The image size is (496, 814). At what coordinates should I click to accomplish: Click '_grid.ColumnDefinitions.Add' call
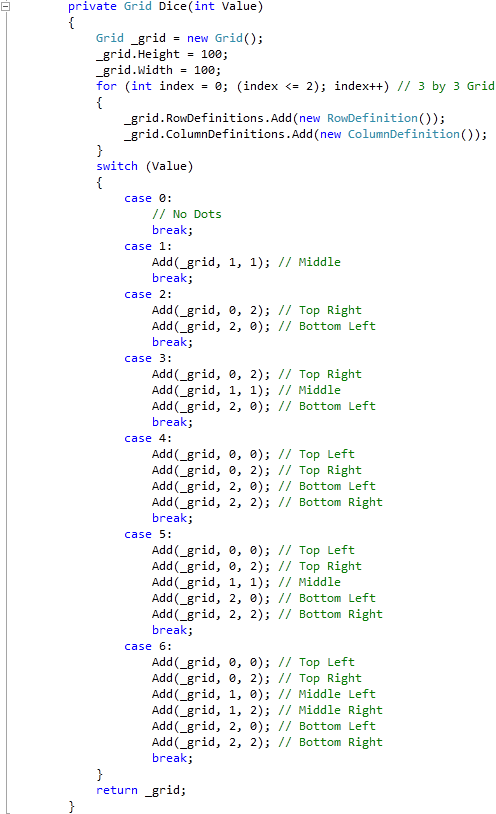[218, 134]
